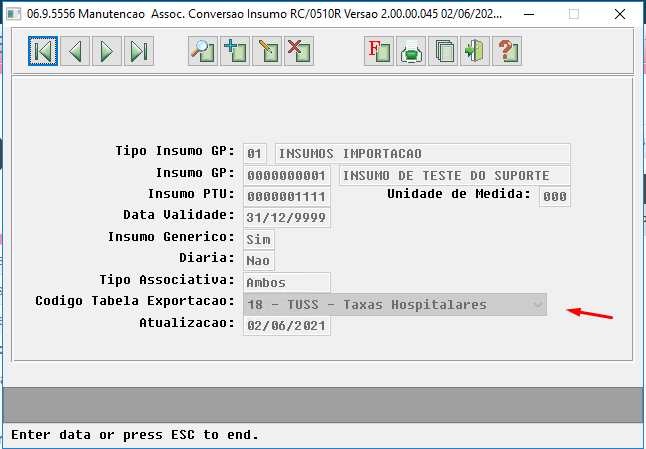Click the red F function icon
The image size is (646, 449).
coord(379,51)
